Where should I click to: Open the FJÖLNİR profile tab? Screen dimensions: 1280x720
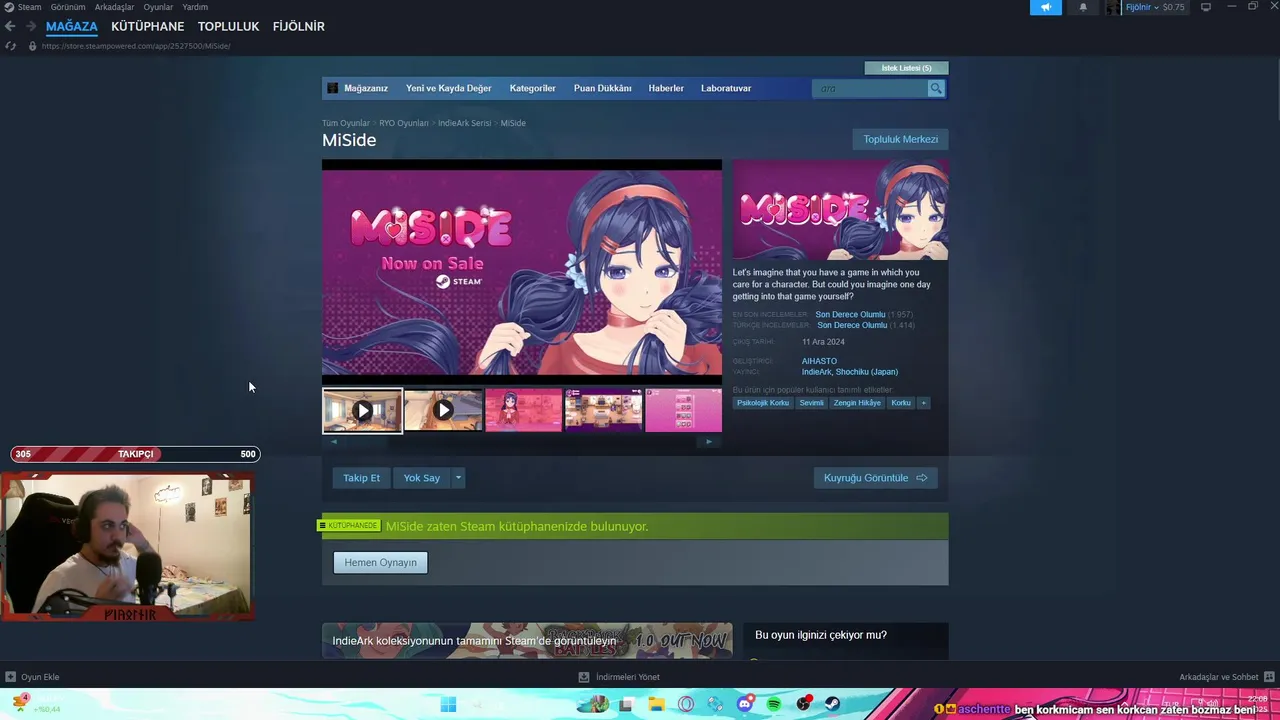[299, 26]
